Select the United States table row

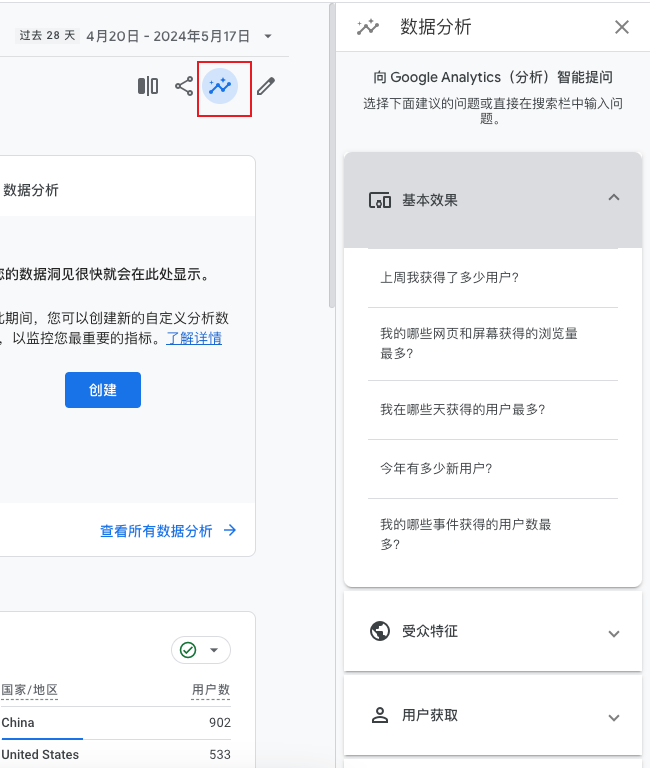click(x=116, y=754)
